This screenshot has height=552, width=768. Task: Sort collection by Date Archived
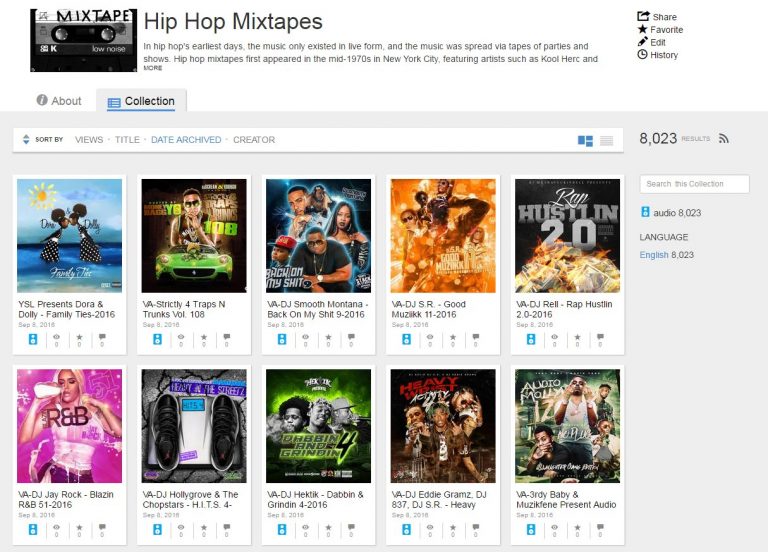tap(186, 140)
